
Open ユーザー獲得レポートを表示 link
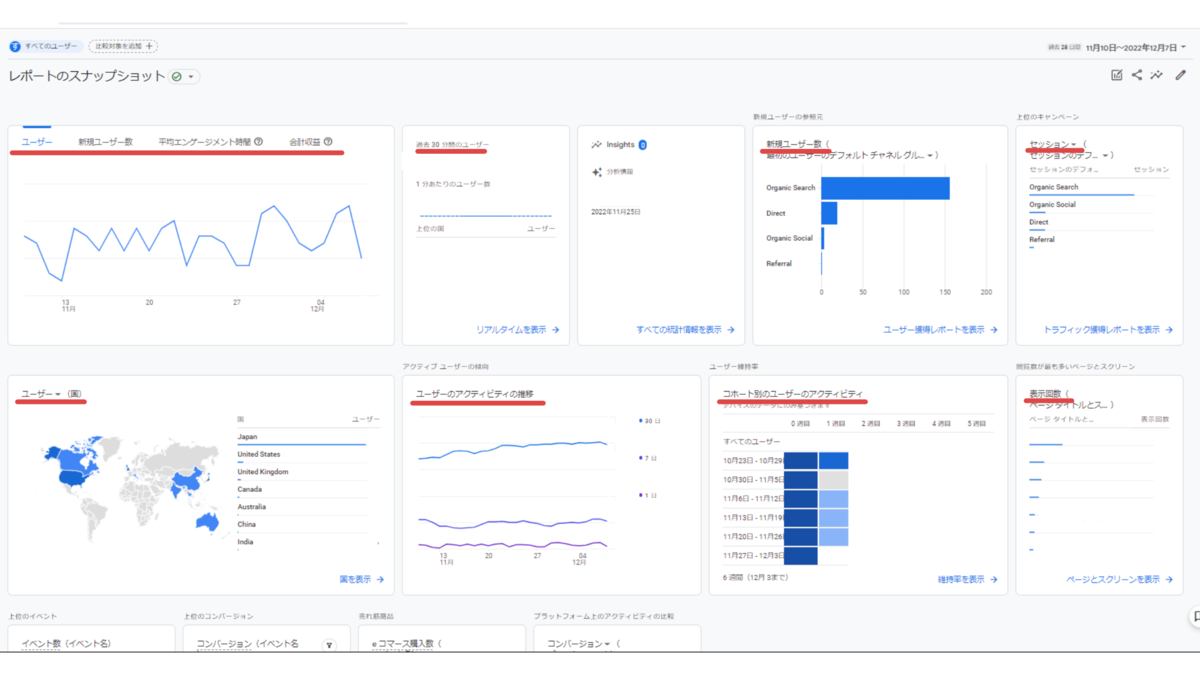click(x=940, y=329)
